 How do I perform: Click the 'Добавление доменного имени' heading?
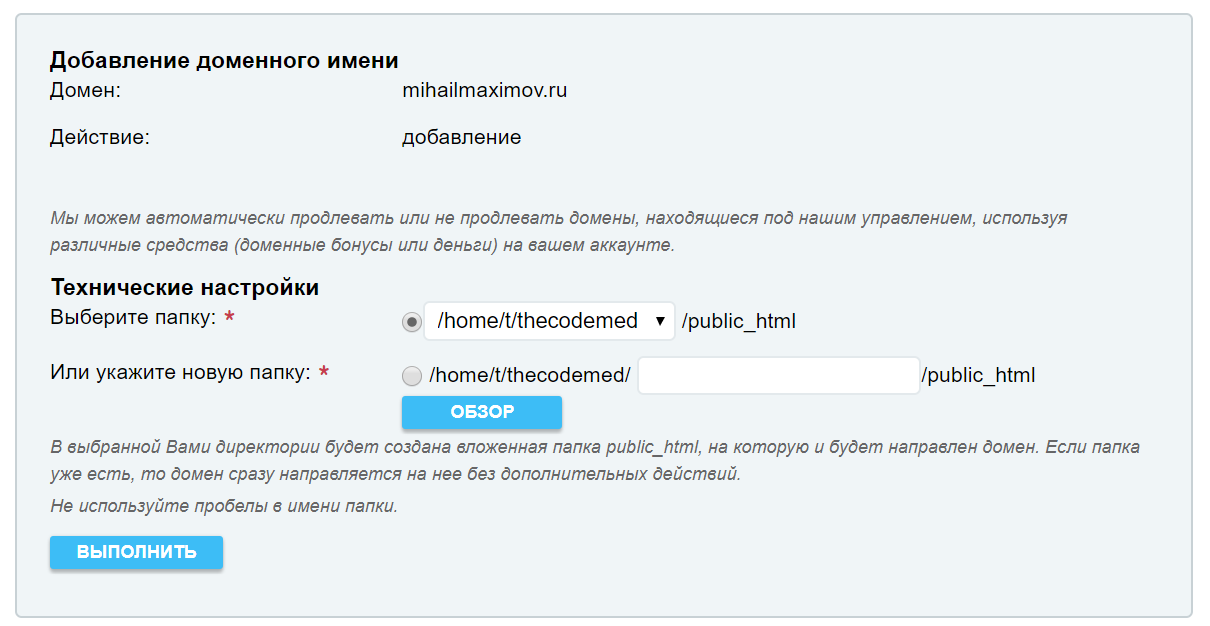pyautogui.click(x=224, y=60)
